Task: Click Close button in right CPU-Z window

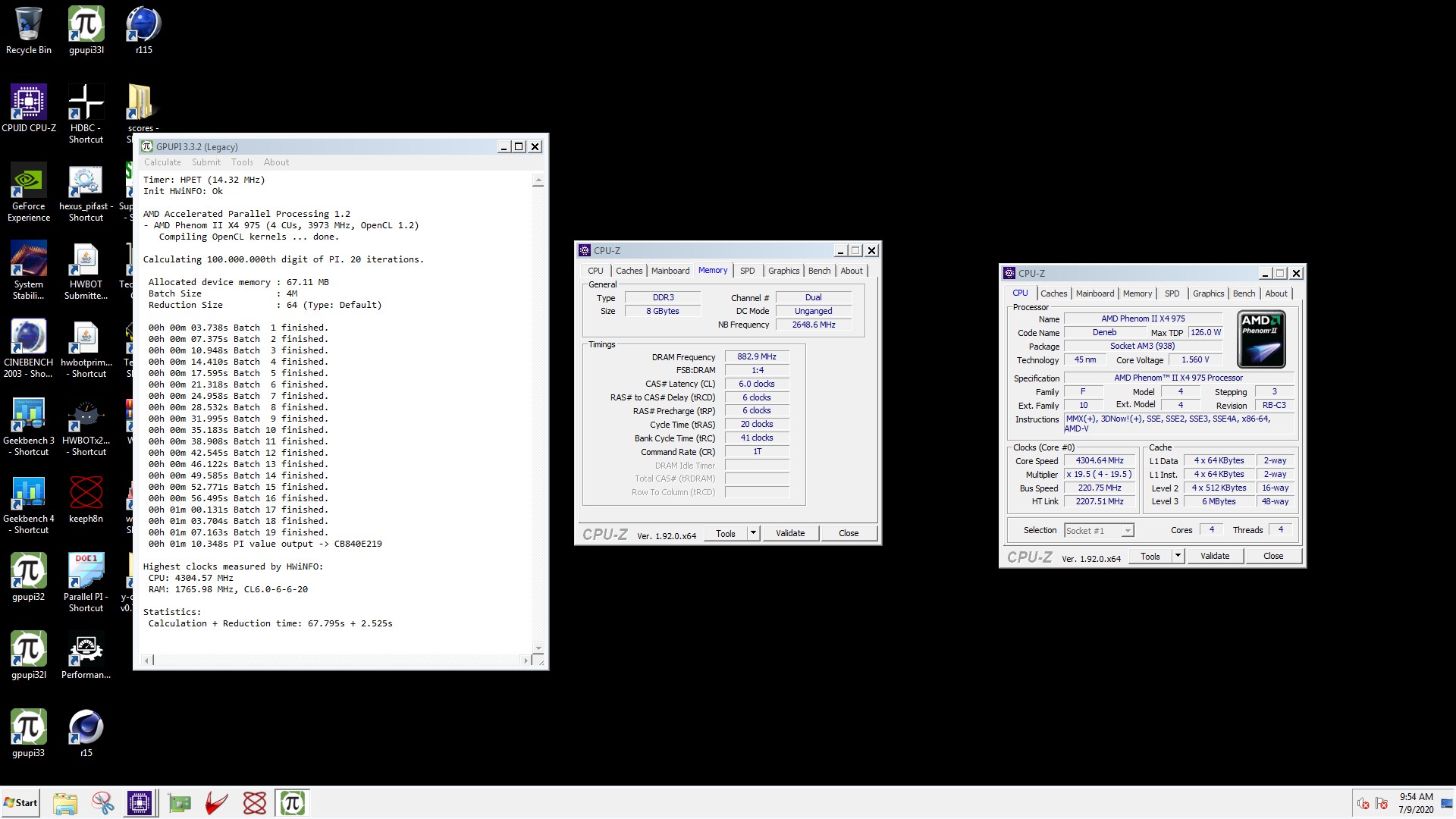Action: coord(1273,556)
